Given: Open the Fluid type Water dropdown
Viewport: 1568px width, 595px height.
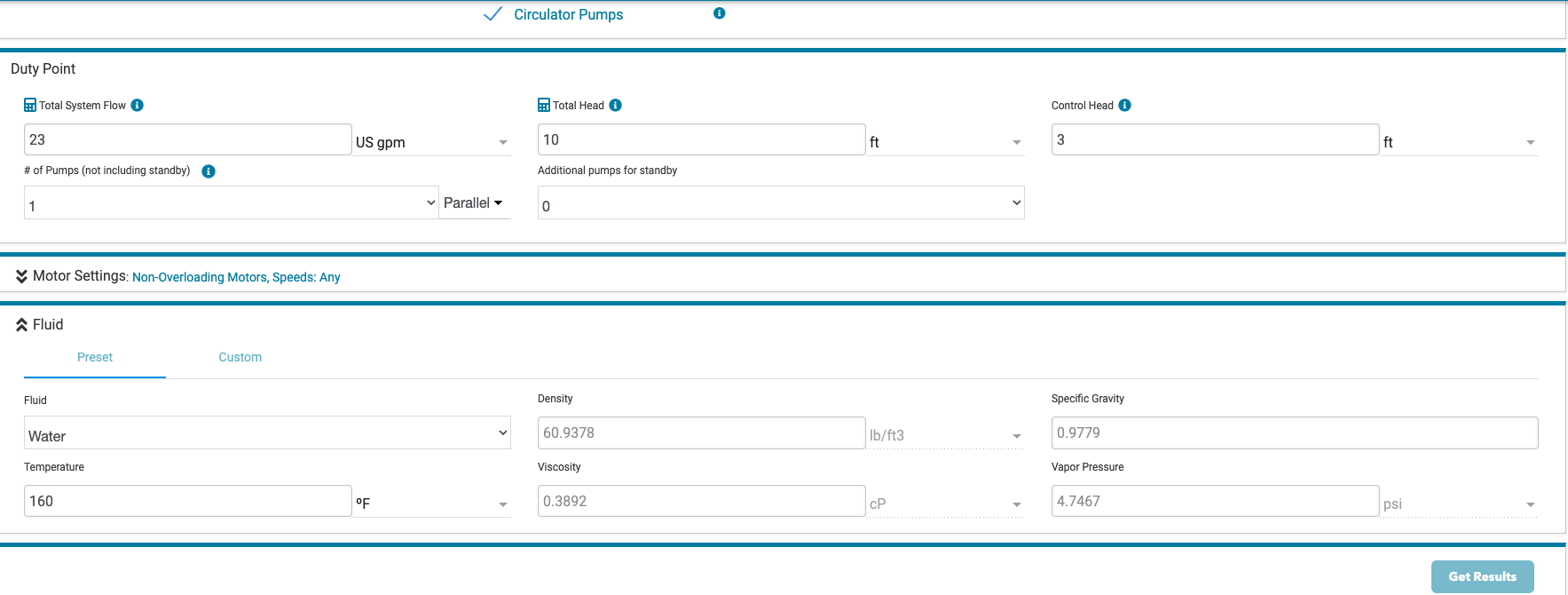Looking at the screenshot, I should pyautogui.click(x=267, y=433).
